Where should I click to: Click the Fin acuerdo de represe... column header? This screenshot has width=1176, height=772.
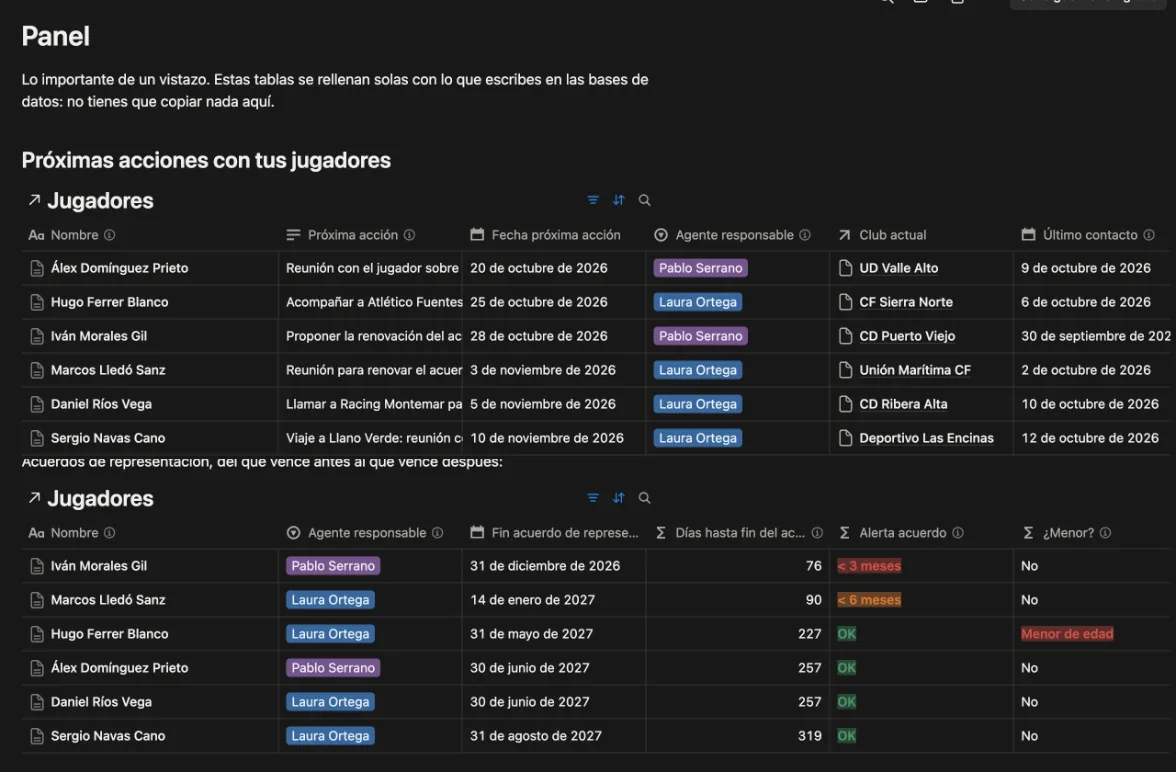click(554, 533)
